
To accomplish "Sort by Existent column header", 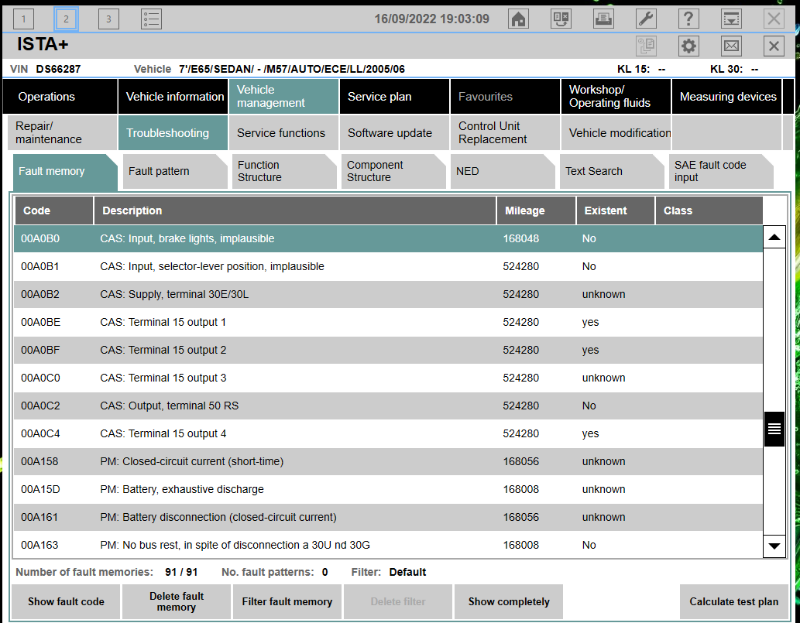I will point(615,211).
